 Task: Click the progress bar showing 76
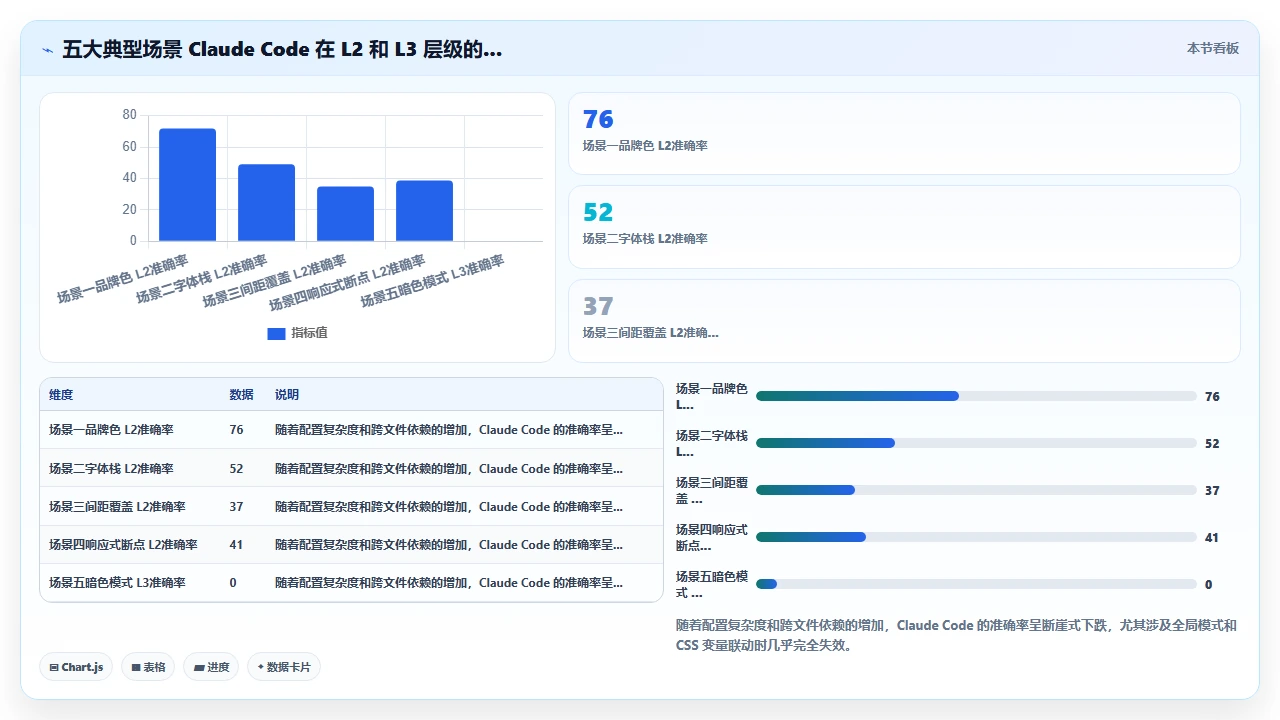click(x=976, y=396)
